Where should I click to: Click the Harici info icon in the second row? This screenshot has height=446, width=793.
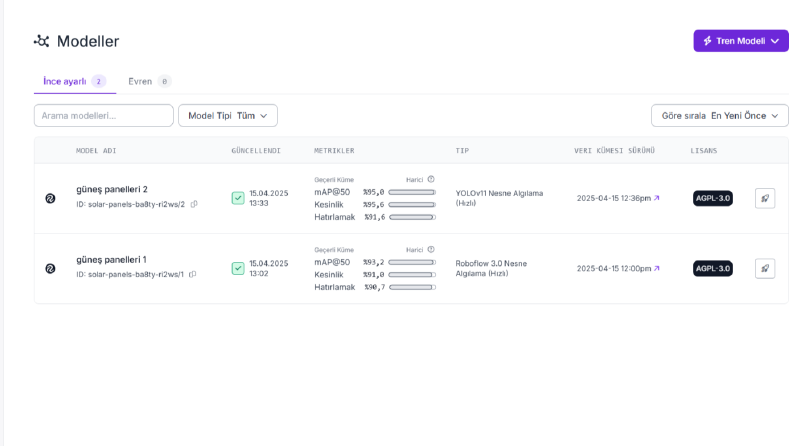(x=431, y=249)
